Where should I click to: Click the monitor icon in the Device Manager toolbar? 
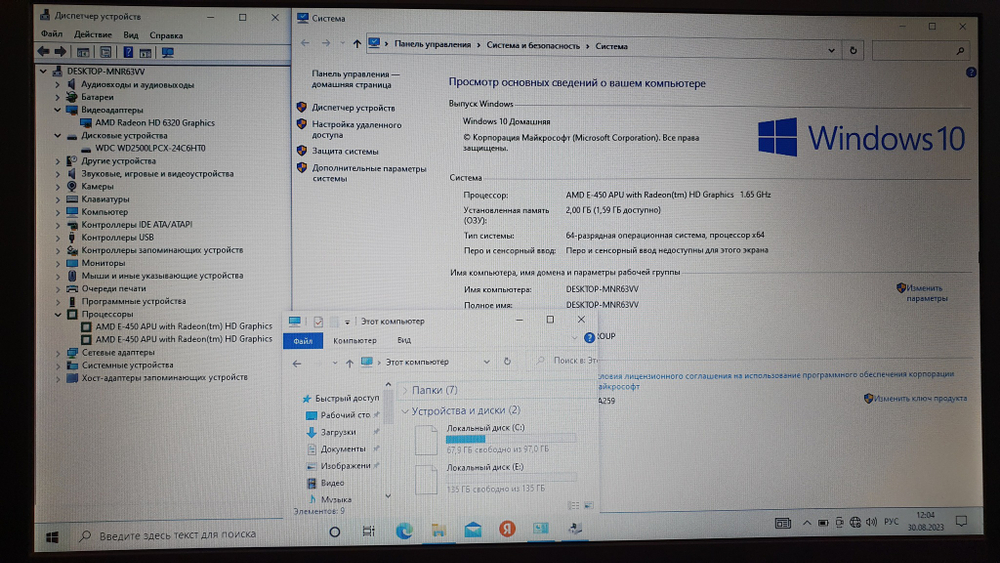168,52
